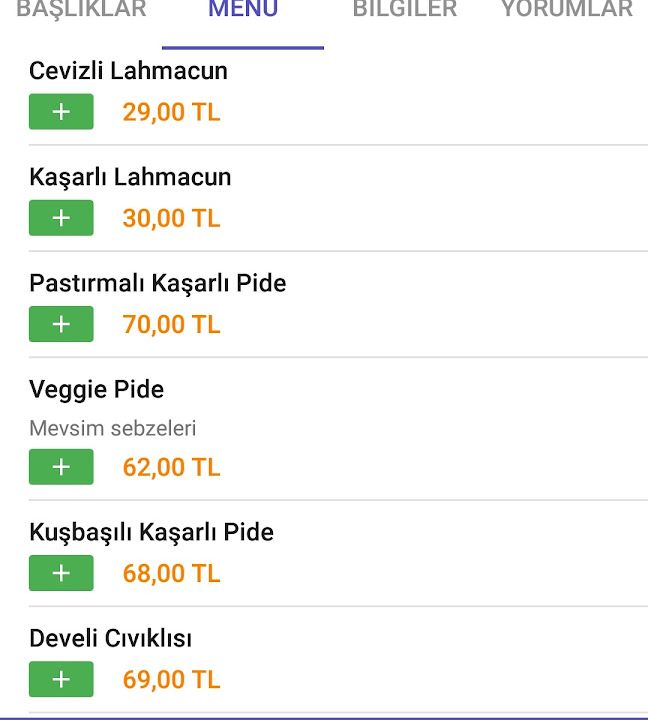Viewport: 648px width, 720px height.
Task: Select the Veggie Pide title
Action: 96,390
